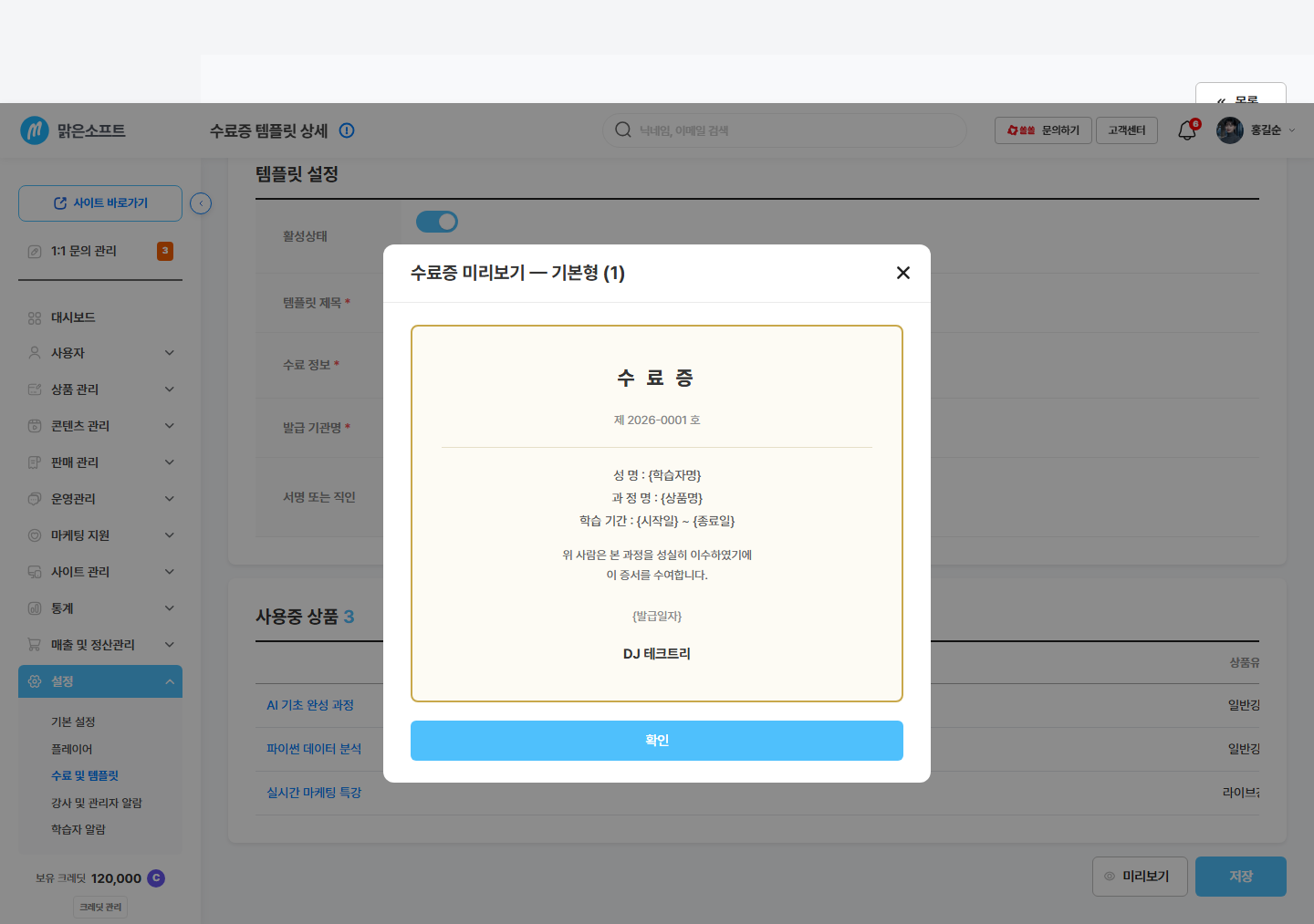Open the 통계 submenu chevron
Image resolution: width=1314 pixels, height=924 pixels.
tap(169, 608)
